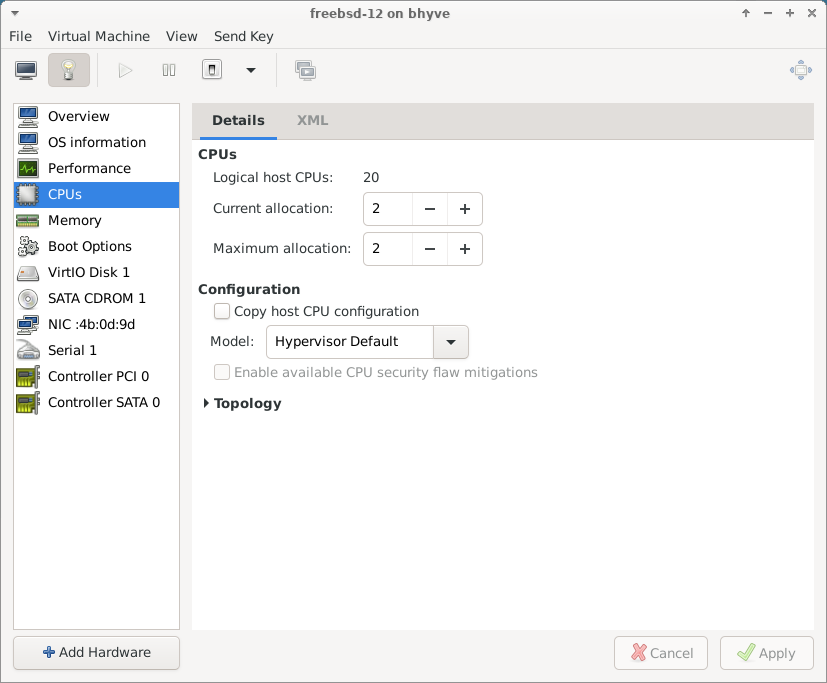Click the Add Hardware button

click(96, 653)
